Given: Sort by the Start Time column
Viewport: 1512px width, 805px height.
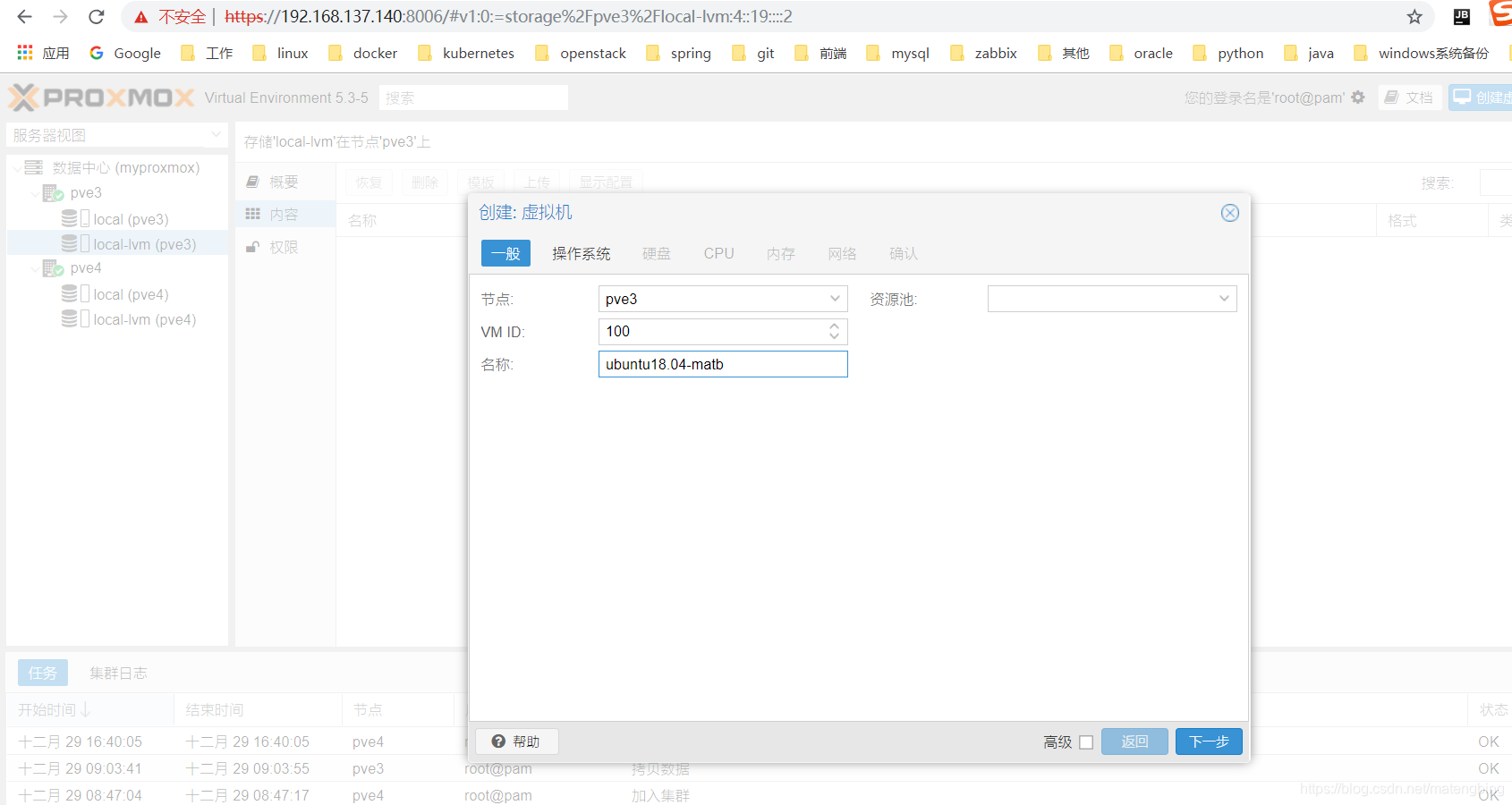Looking at the screenshot, I should point(89,709).
